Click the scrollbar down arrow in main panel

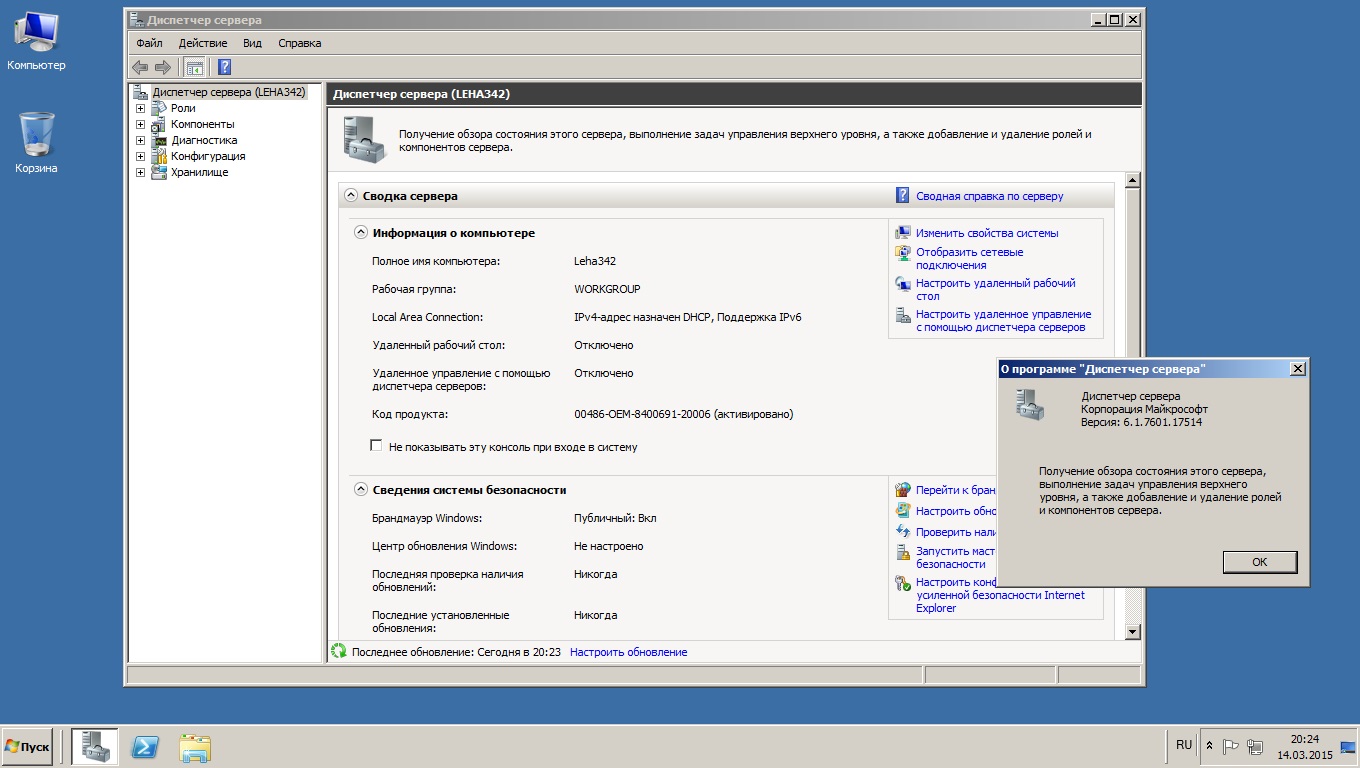1133,631
